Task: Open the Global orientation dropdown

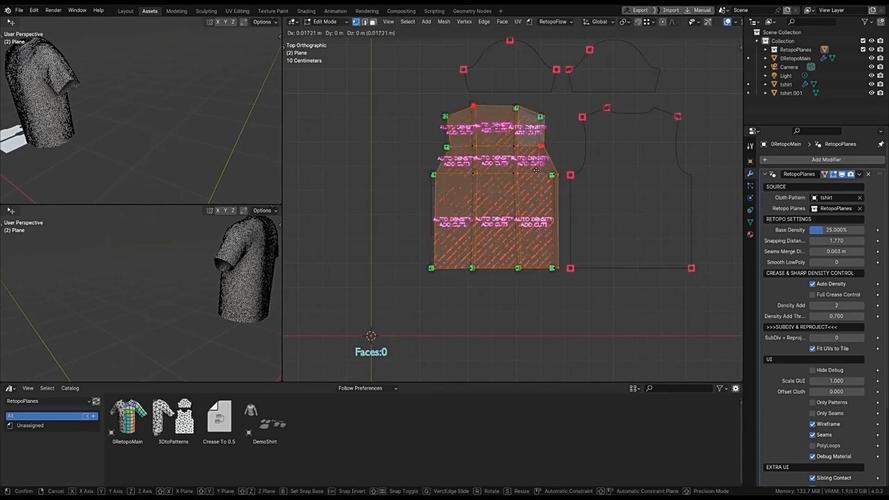Action: [x=599, y=22]
